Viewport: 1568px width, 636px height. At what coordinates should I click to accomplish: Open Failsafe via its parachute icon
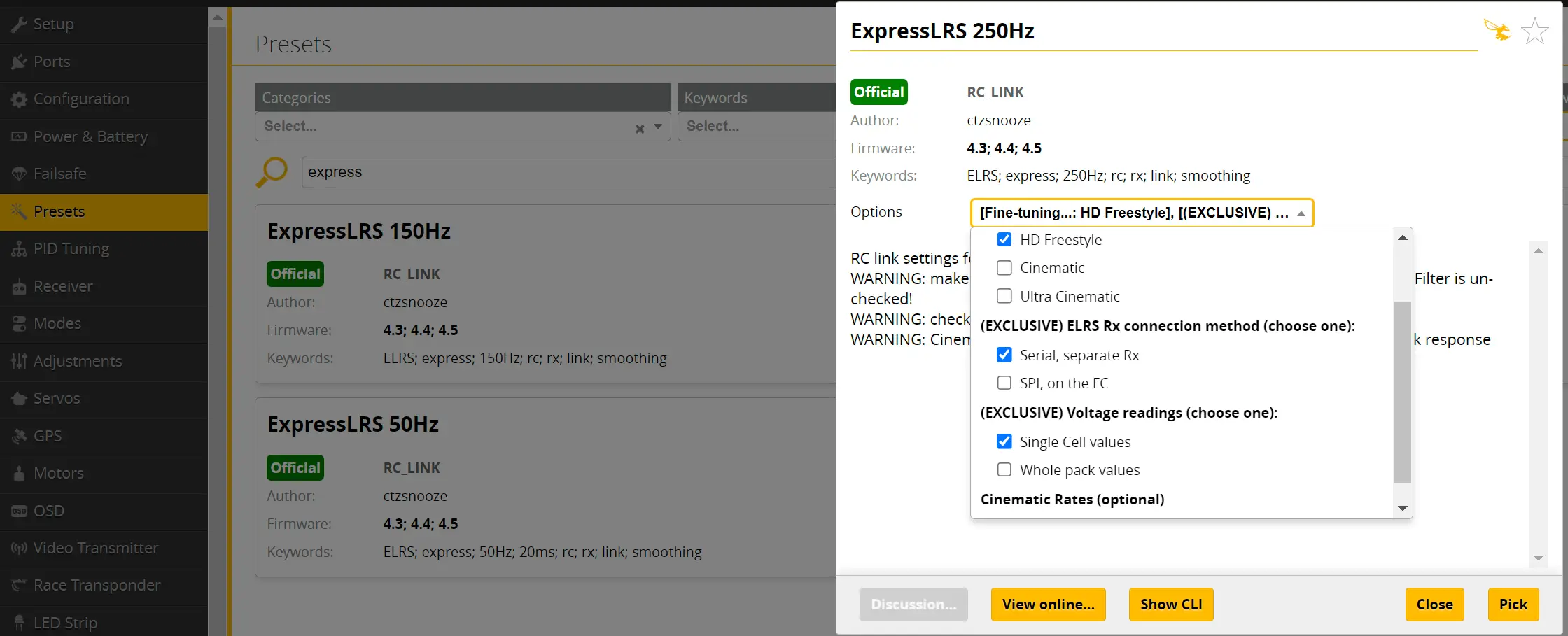19,174
